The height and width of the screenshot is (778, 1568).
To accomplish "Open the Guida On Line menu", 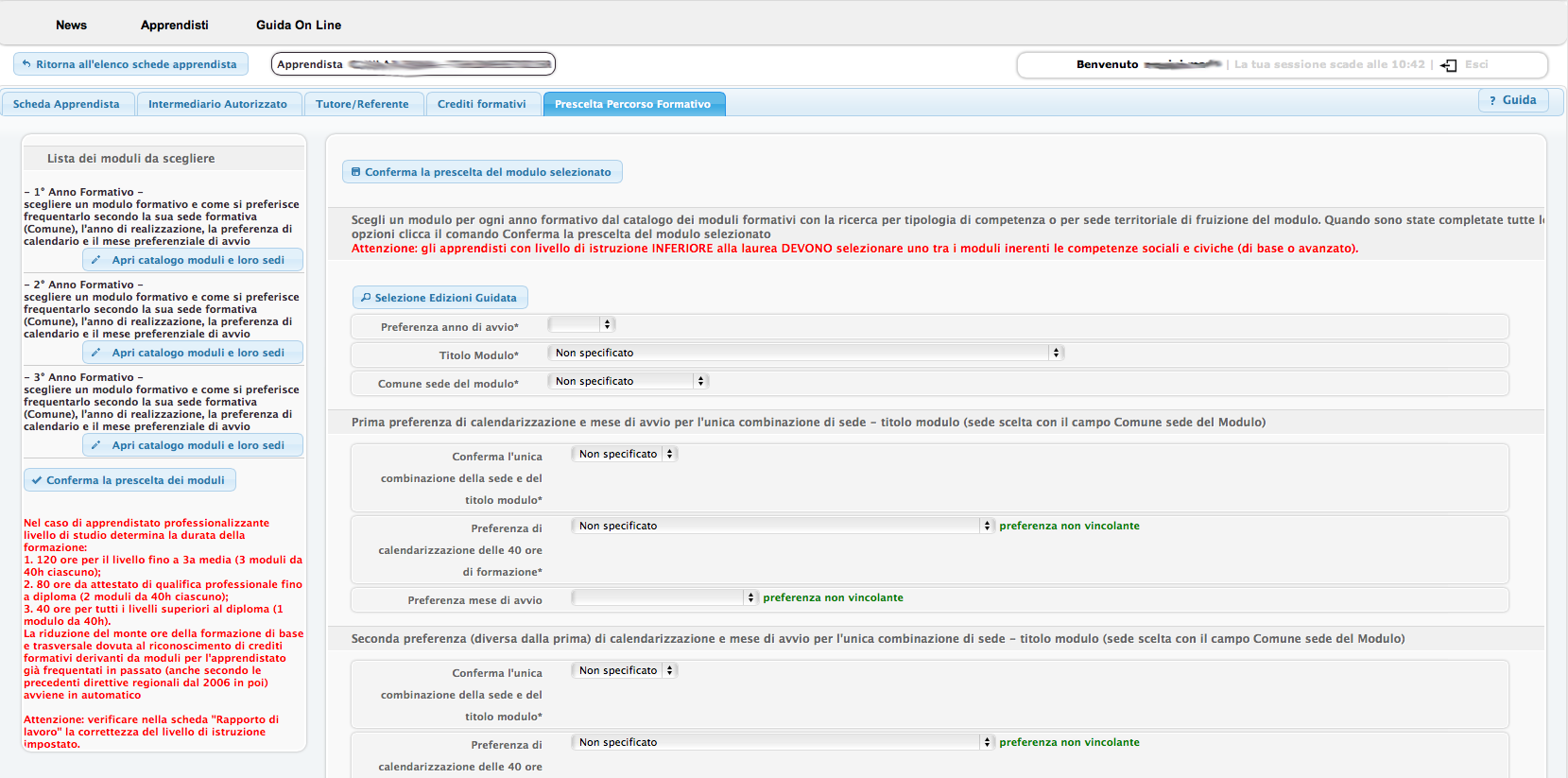I will (x=299, y=25).
